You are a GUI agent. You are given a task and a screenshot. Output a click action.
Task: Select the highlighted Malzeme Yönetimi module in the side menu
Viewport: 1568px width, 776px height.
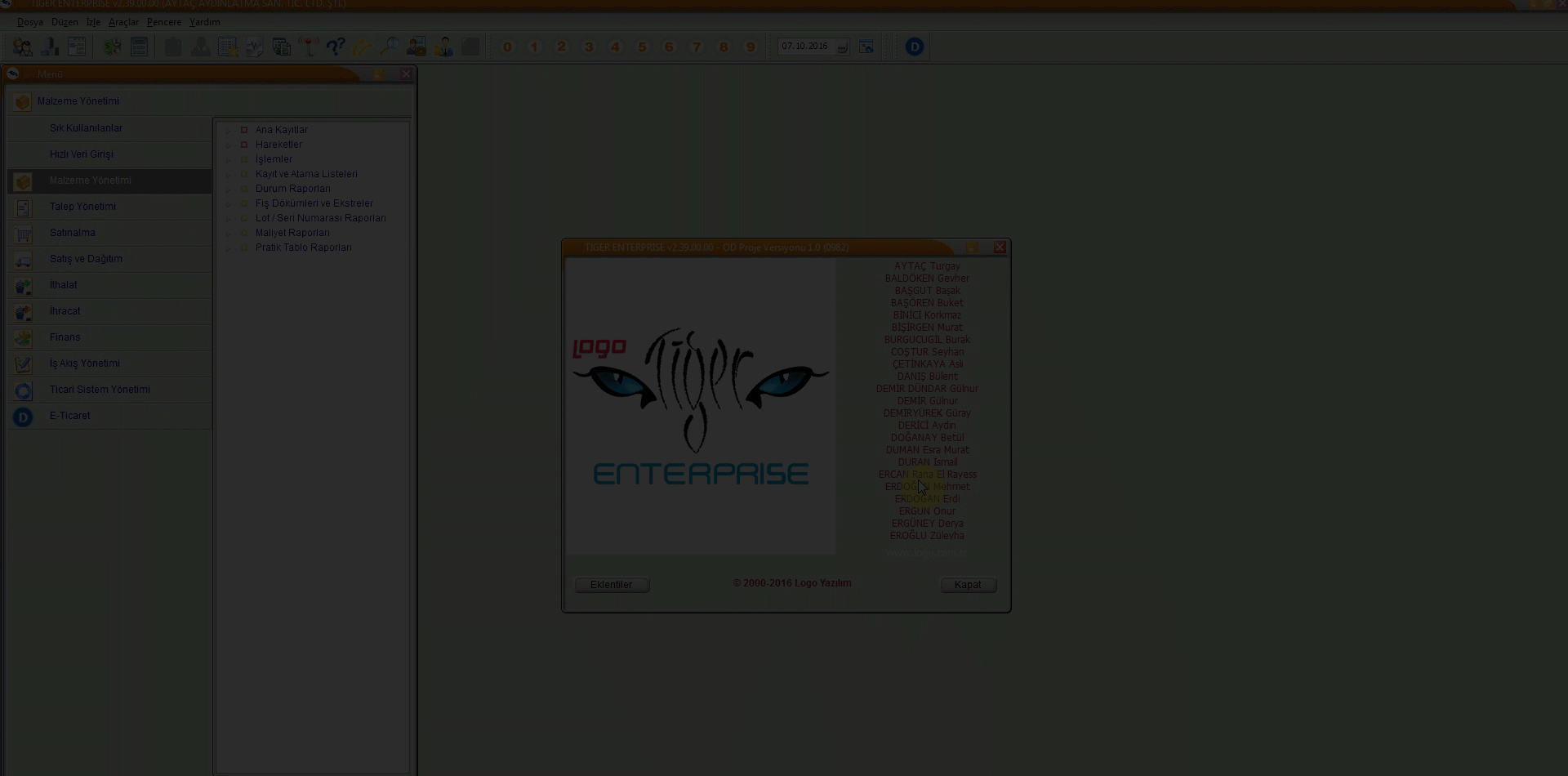pos(109,181)
